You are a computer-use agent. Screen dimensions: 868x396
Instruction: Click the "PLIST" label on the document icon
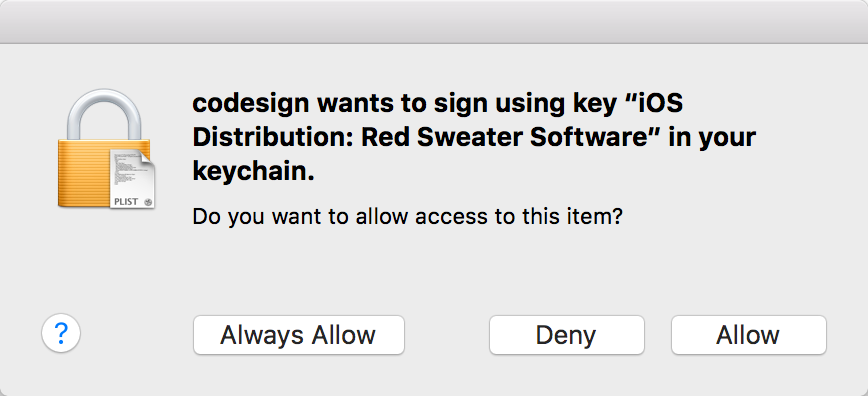(126, 202)
